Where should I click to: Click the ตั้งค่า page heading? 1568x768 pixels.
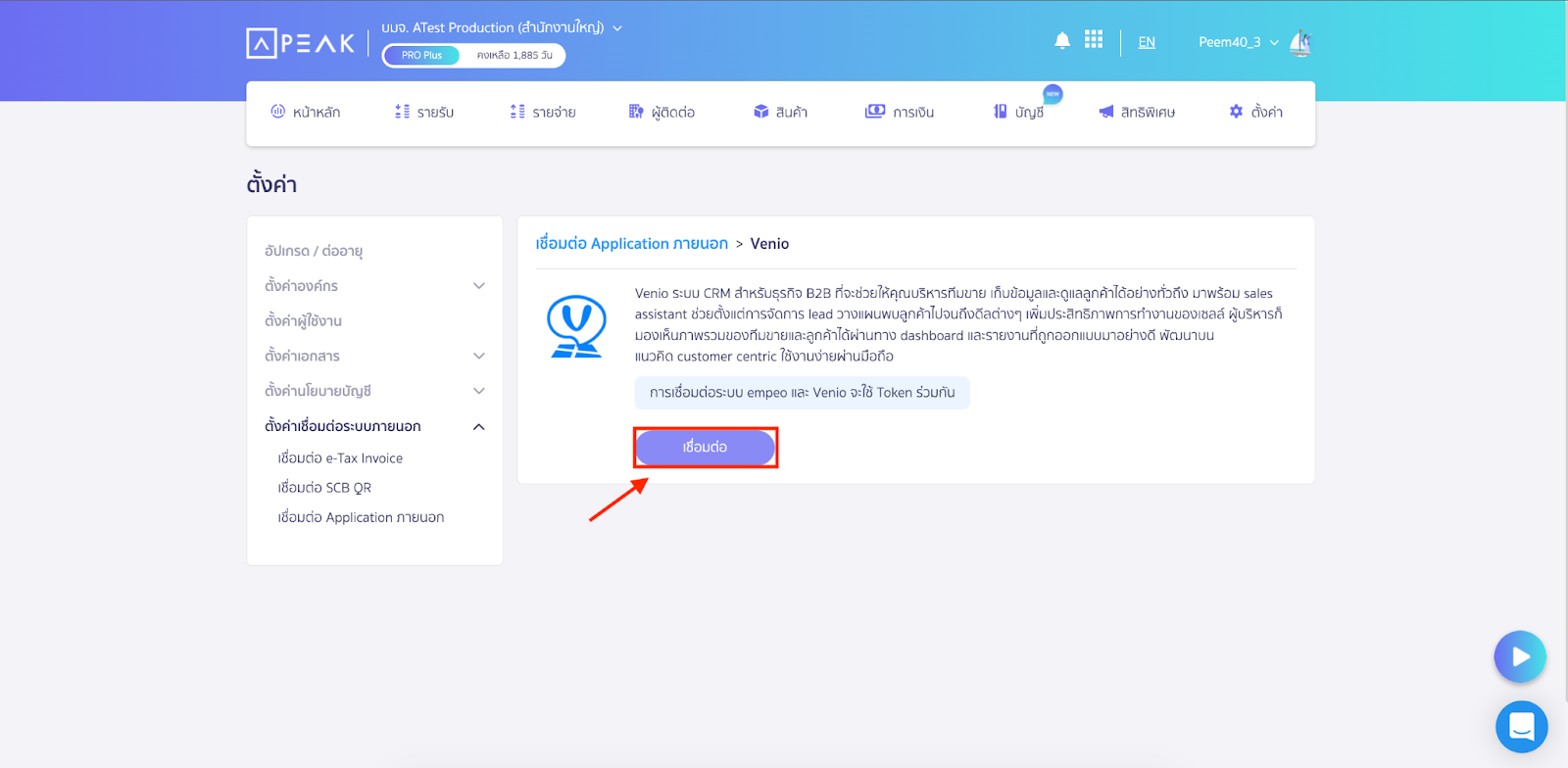[271, 184]
